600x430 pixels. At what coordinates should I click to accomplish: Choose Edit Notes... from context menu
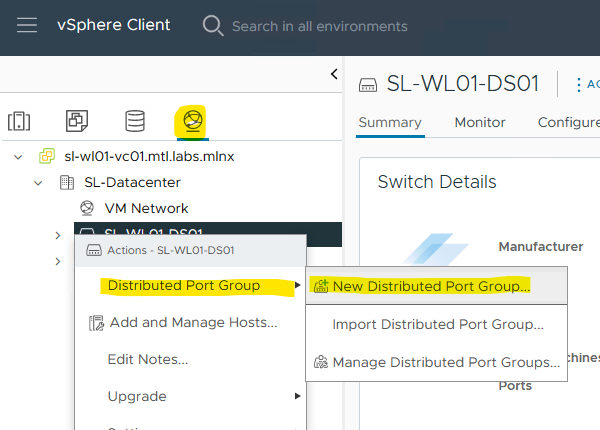tap(148, 359)
